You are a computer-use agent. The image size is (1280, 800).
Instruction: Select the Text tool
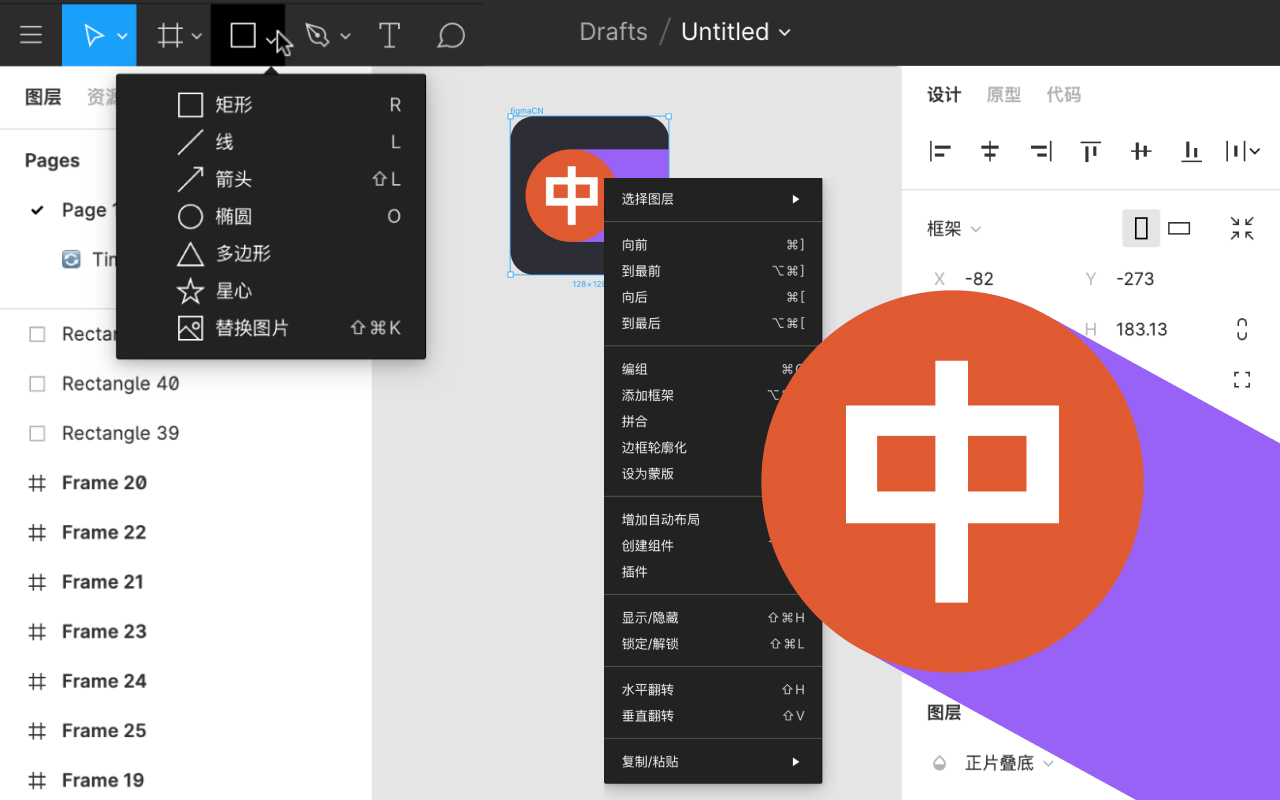pos(389,33)
